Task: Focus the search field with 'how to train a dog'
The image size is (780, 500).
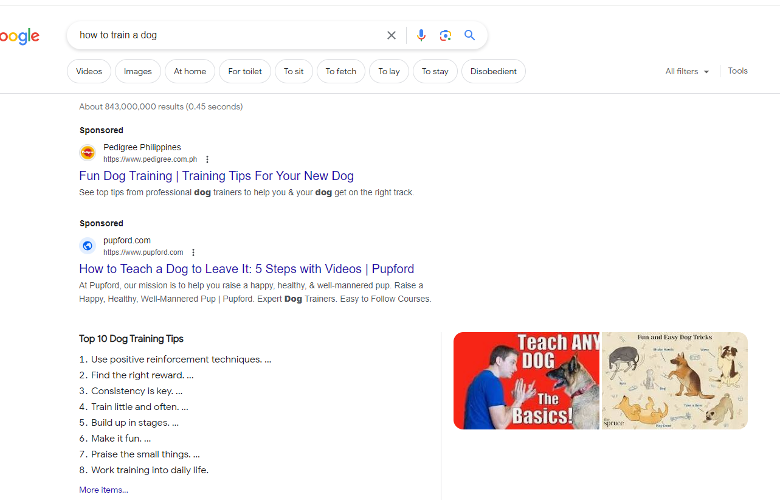Action: click(229, 35)
